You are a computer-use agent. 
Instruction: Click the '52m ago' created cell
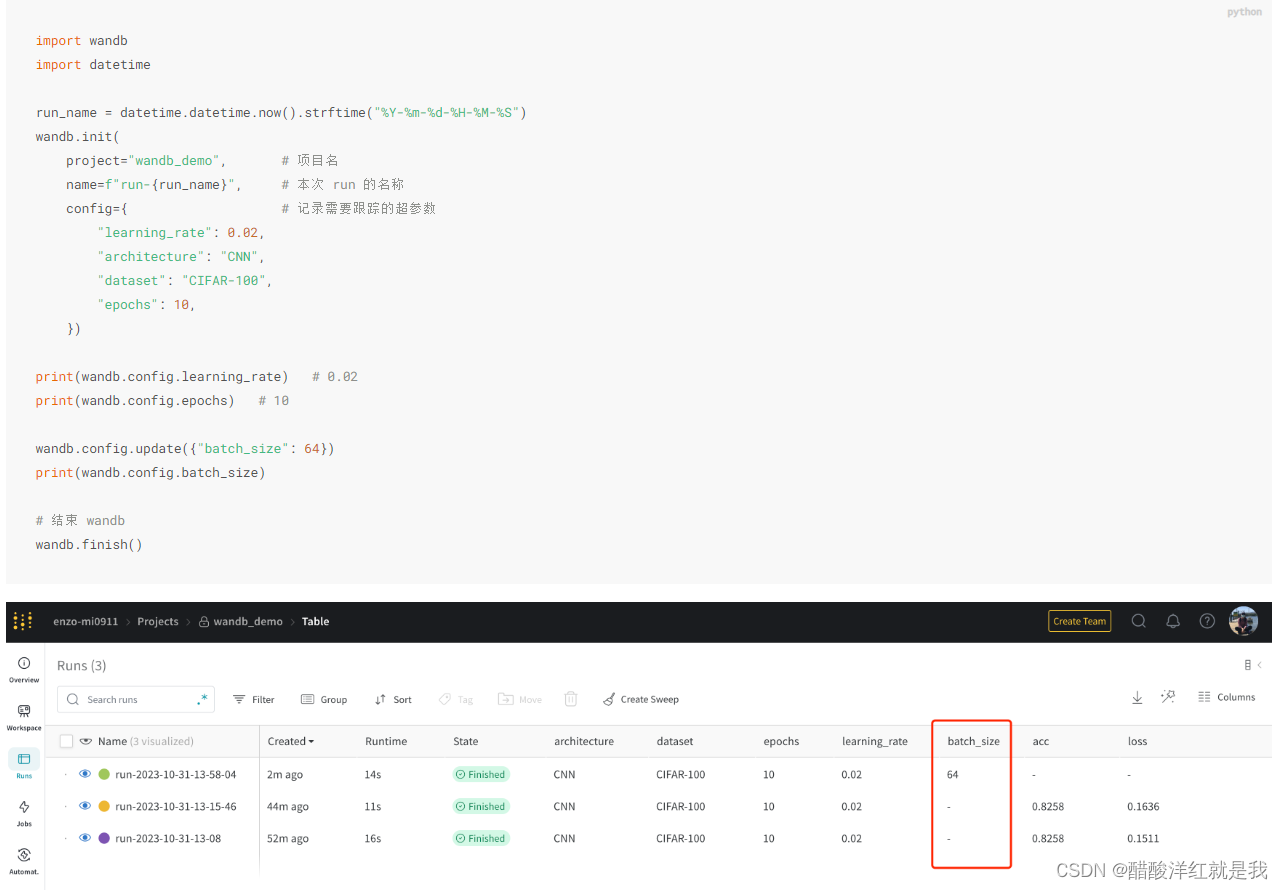(288, 838)
